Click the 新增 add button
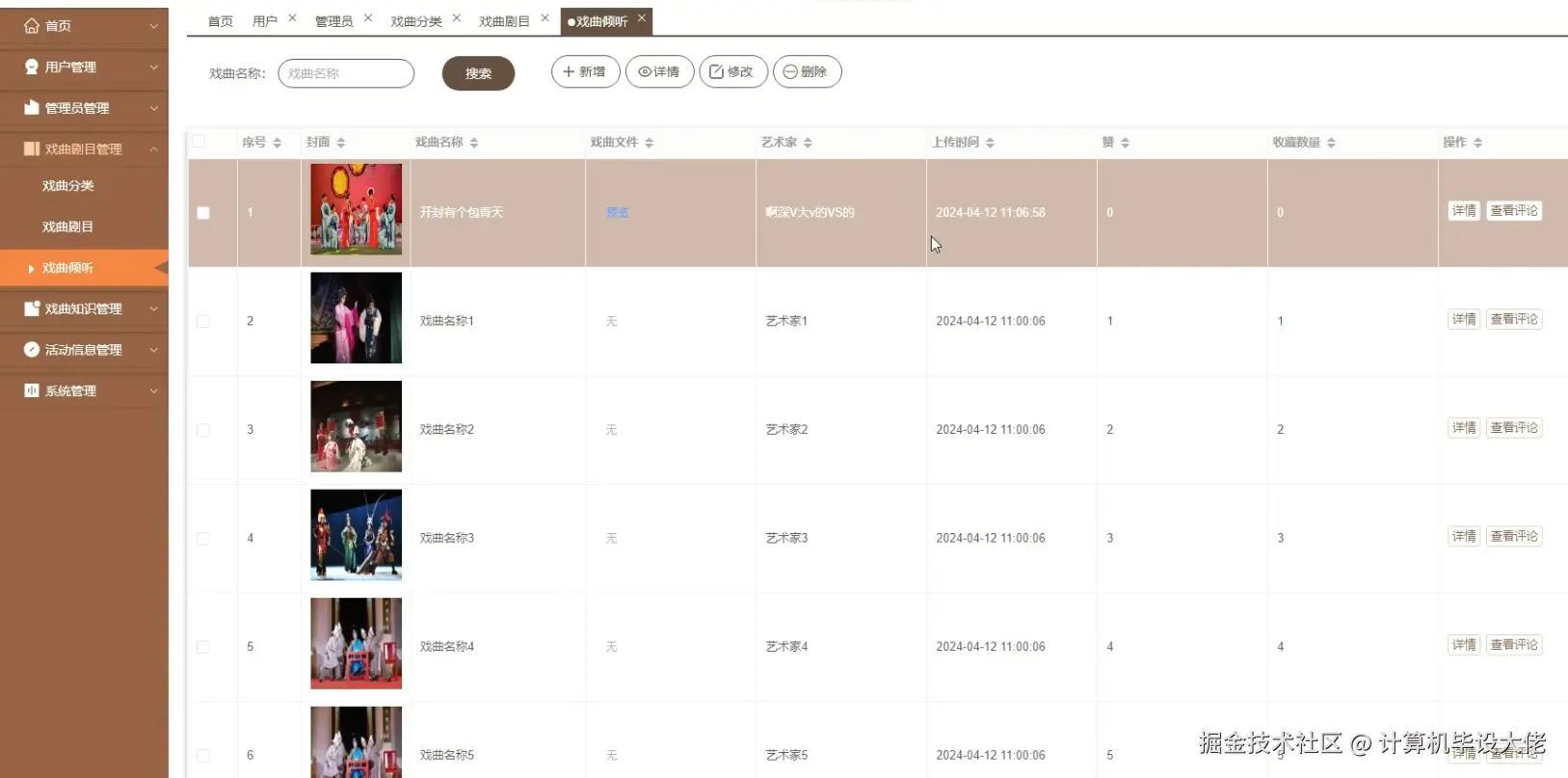The width and height of the screenshot is (1568, 778). (x=586, y=71)
